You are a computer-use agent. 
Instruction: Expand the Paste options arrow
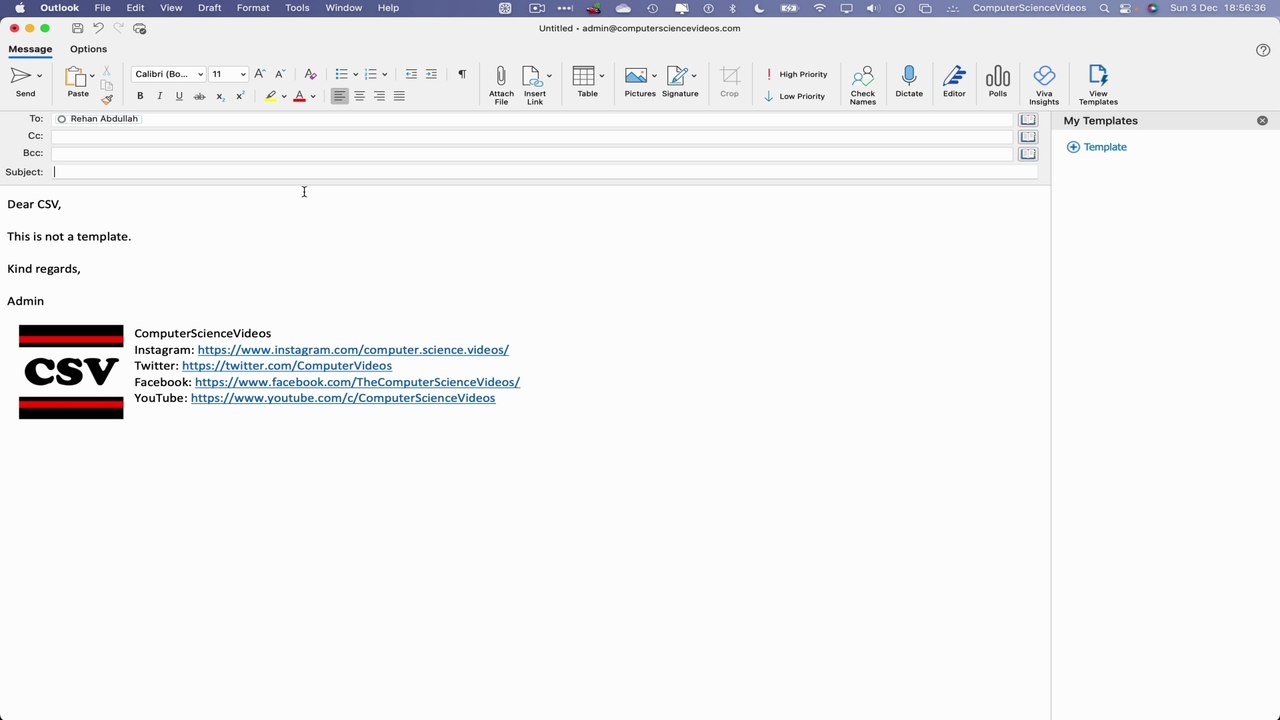92,76
